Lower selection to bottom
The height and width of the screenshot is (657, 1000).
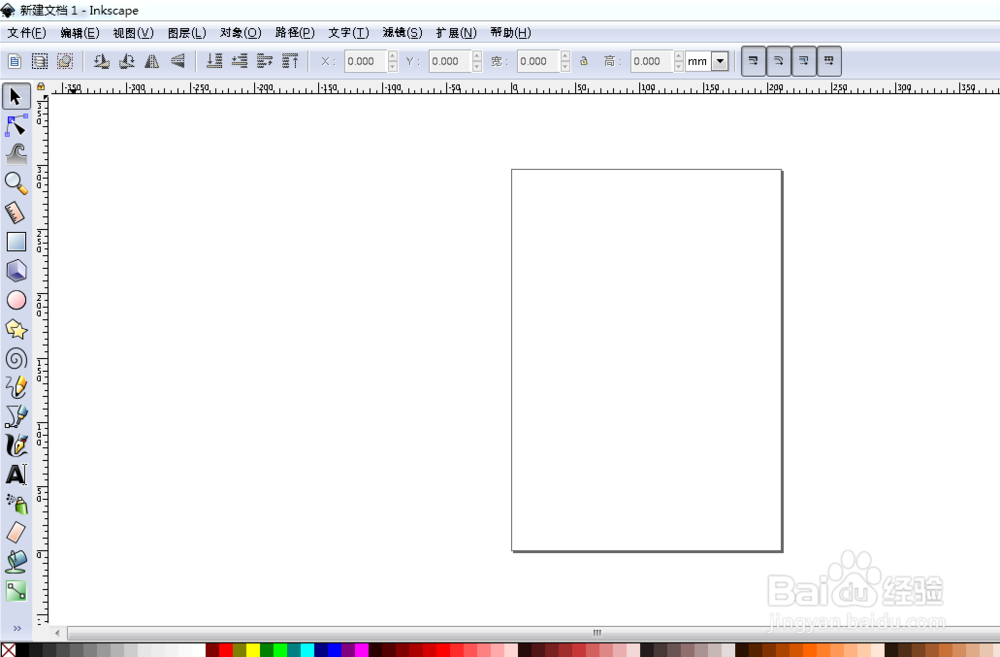tap(214, 61)
